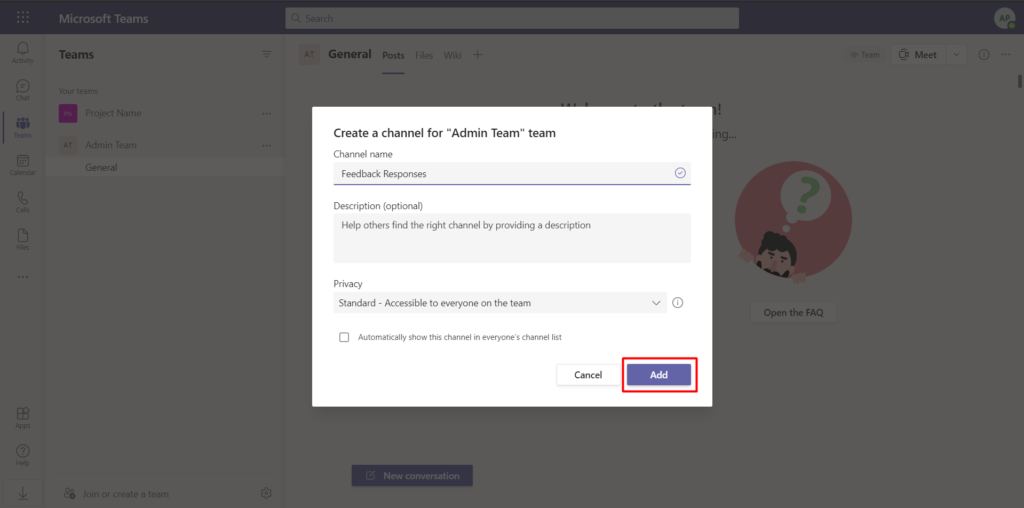Click the privacy info icon
The height and width of the screenshot is (508, 1024).
[x=678, y=302]
